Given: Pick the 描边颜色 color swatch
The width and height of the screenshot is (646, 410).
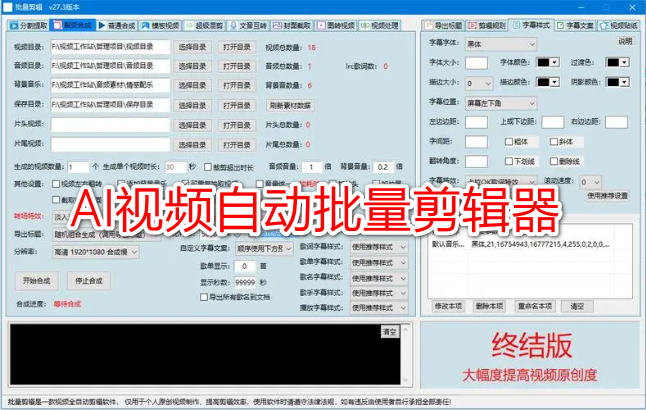Looking at the screenshot, I should [548, 82].
